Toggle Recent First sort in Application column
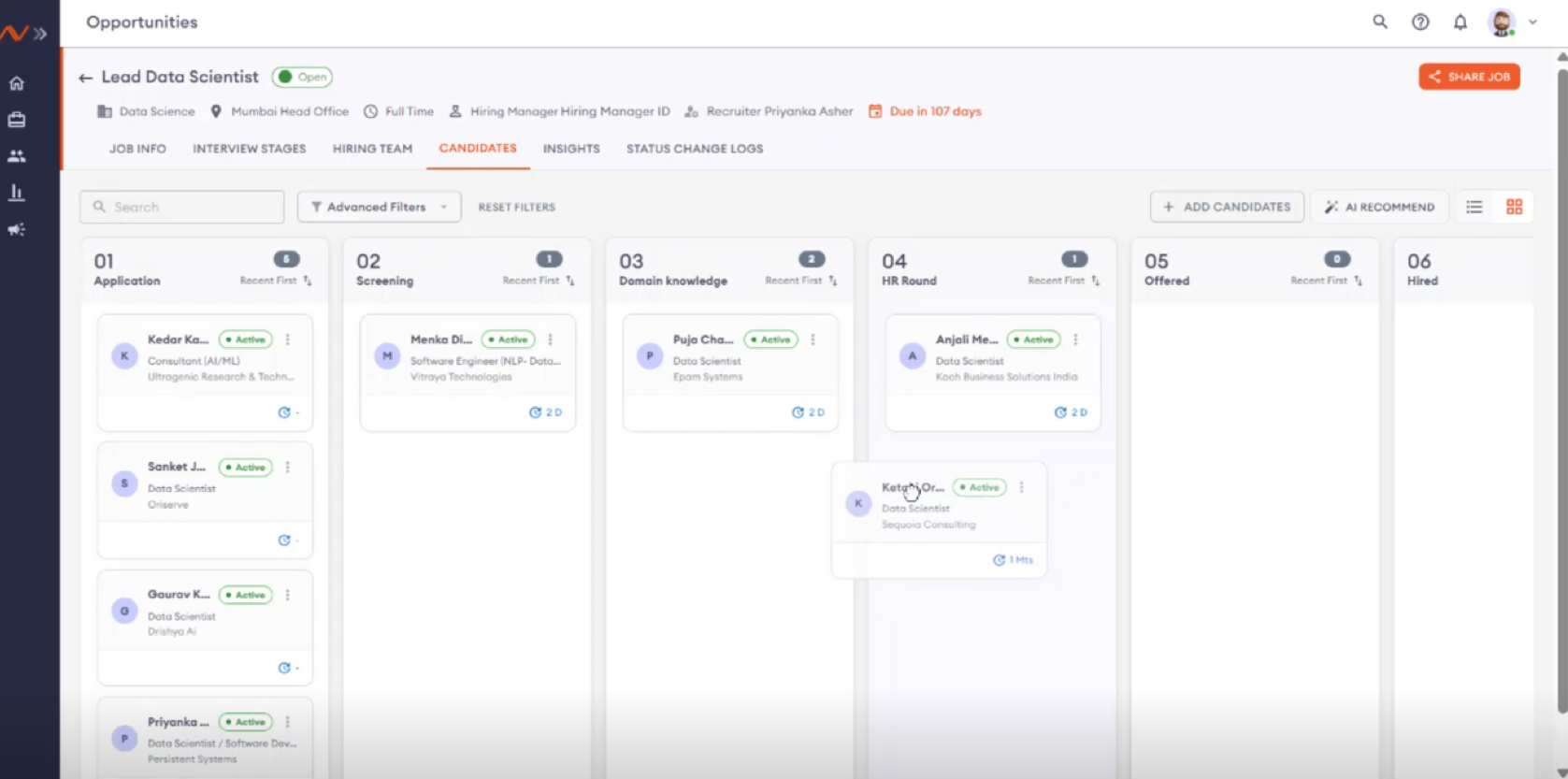The image size is (1568, 779). tap(276, 281)
